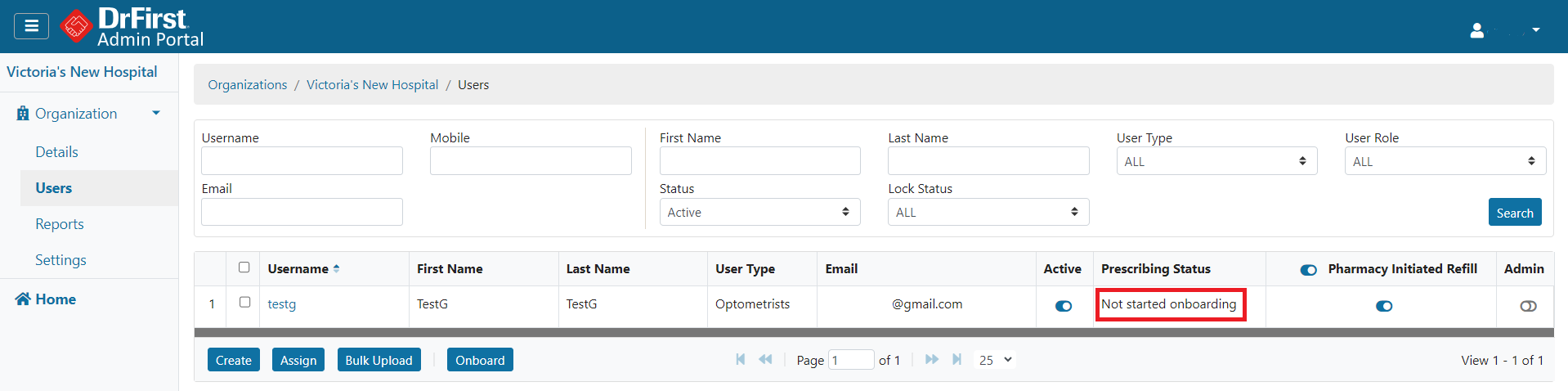The image size is (1568, 391).
Task: Open the Status filter dropdown
Action: click(759, 212)
